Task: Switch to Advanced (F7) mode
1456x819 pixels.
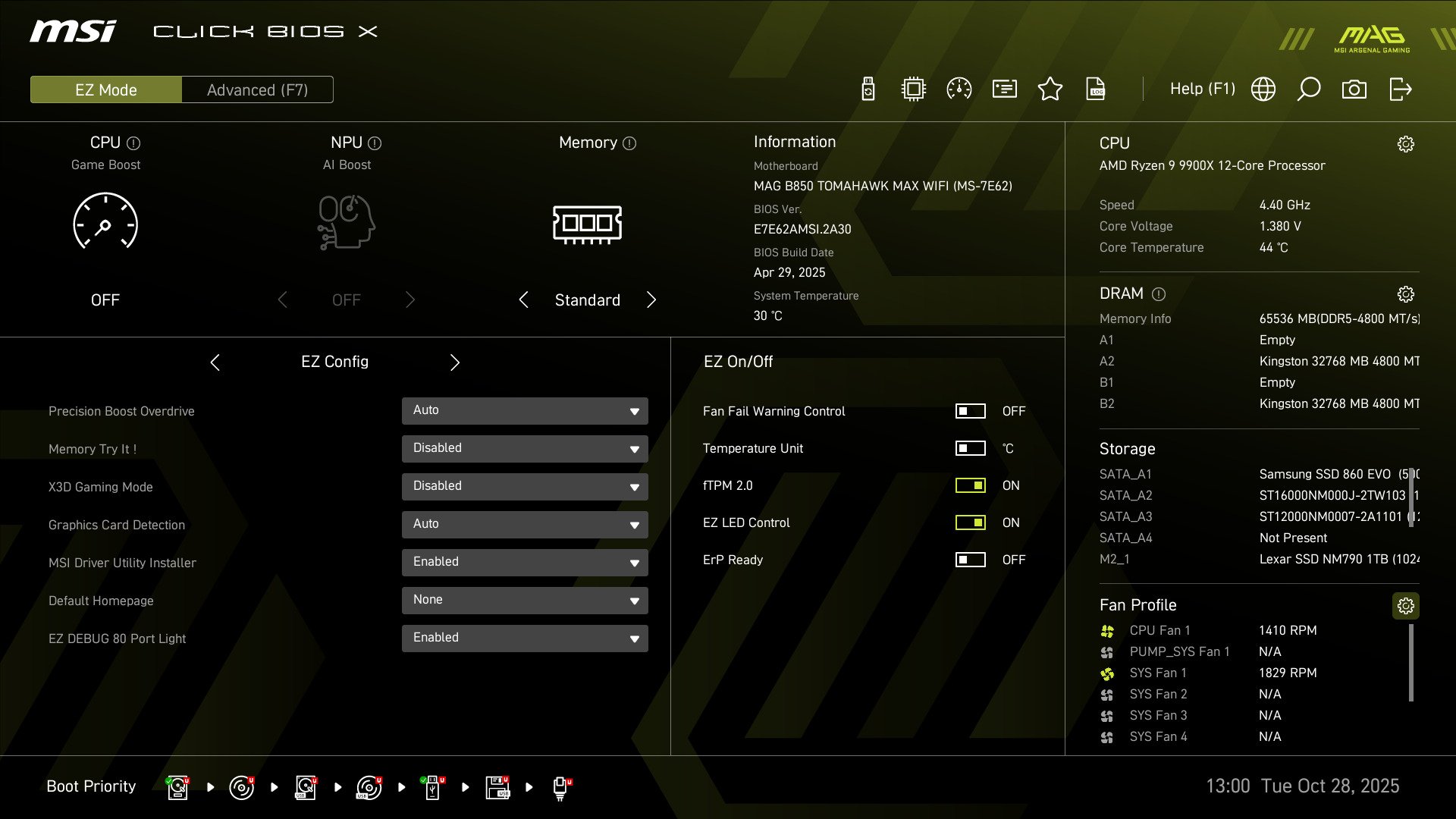Action: [257, 89]
